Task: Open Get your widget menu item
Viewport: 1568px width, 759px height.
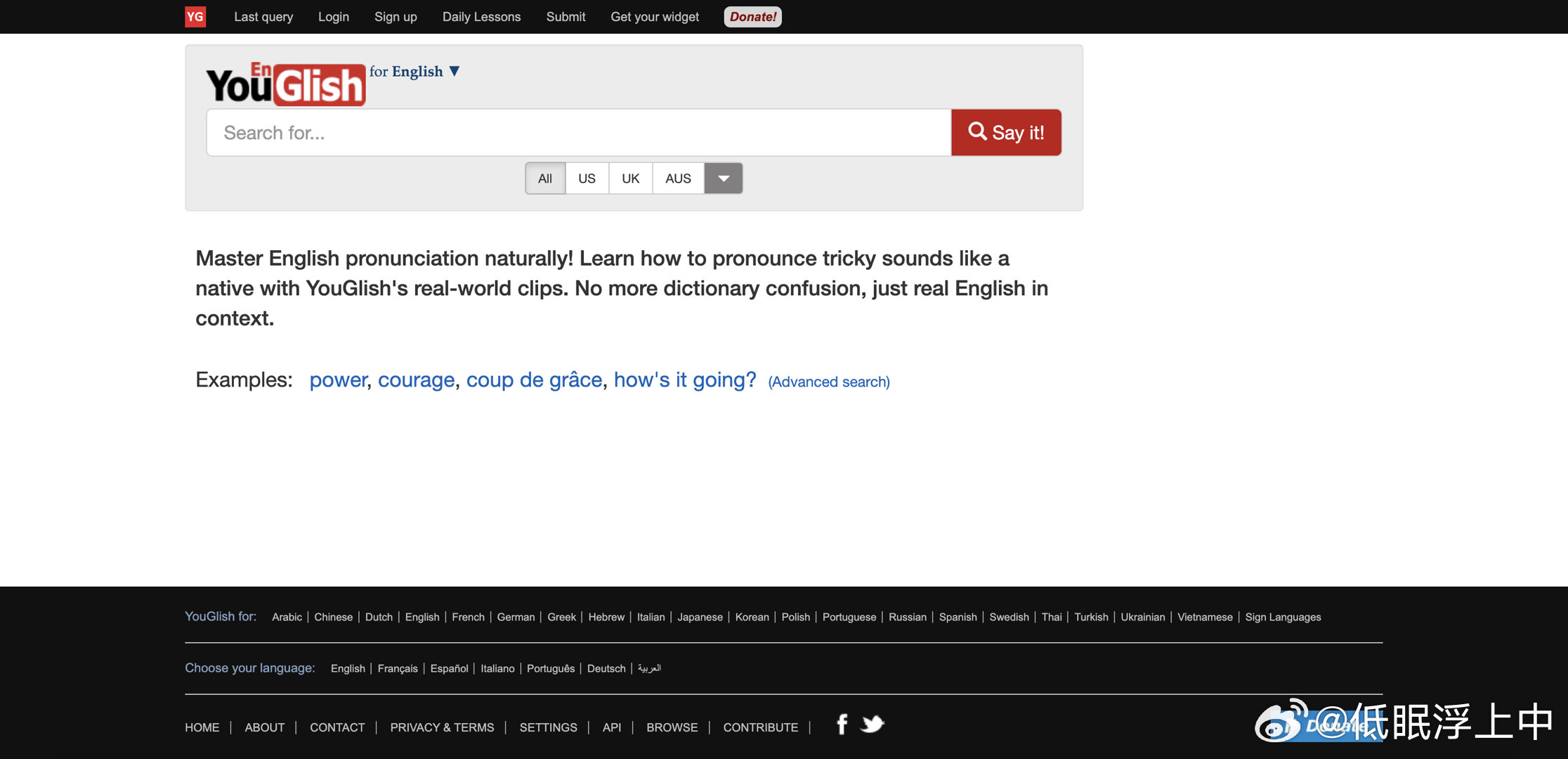Action: 655,17
